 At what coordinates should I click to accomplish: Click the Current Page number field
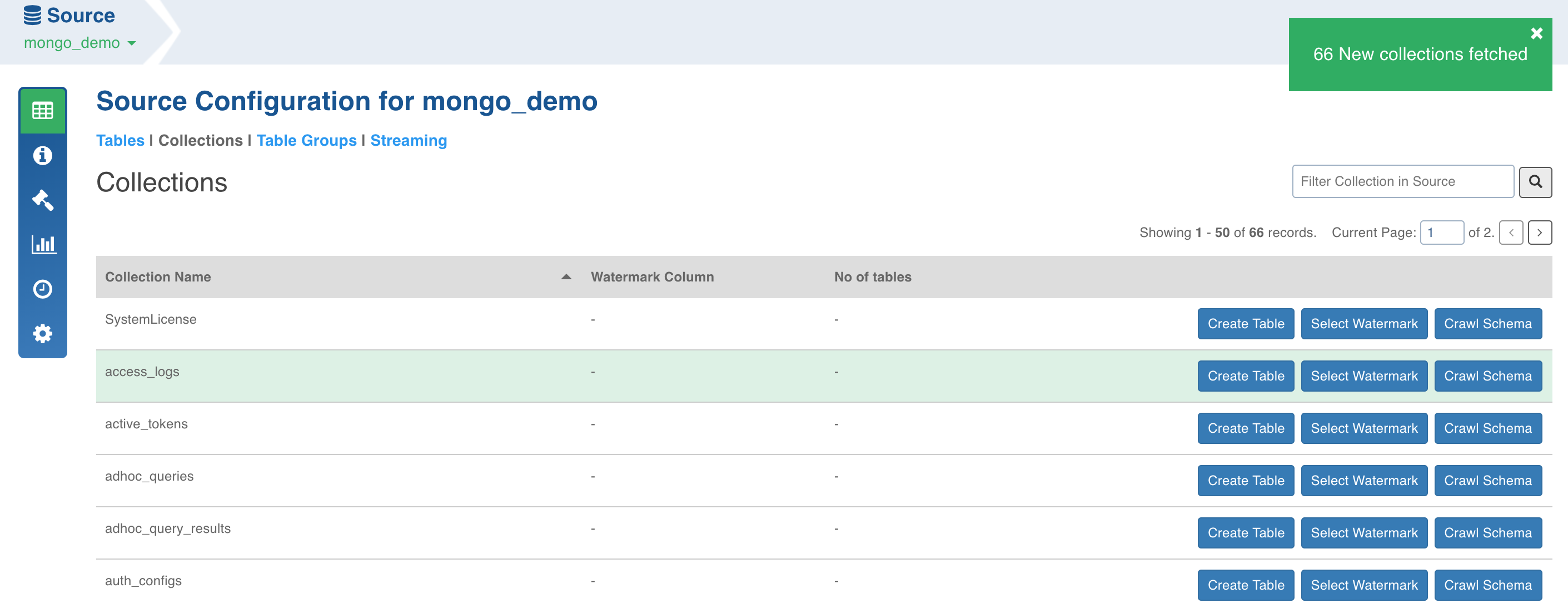click(1441, 233)
